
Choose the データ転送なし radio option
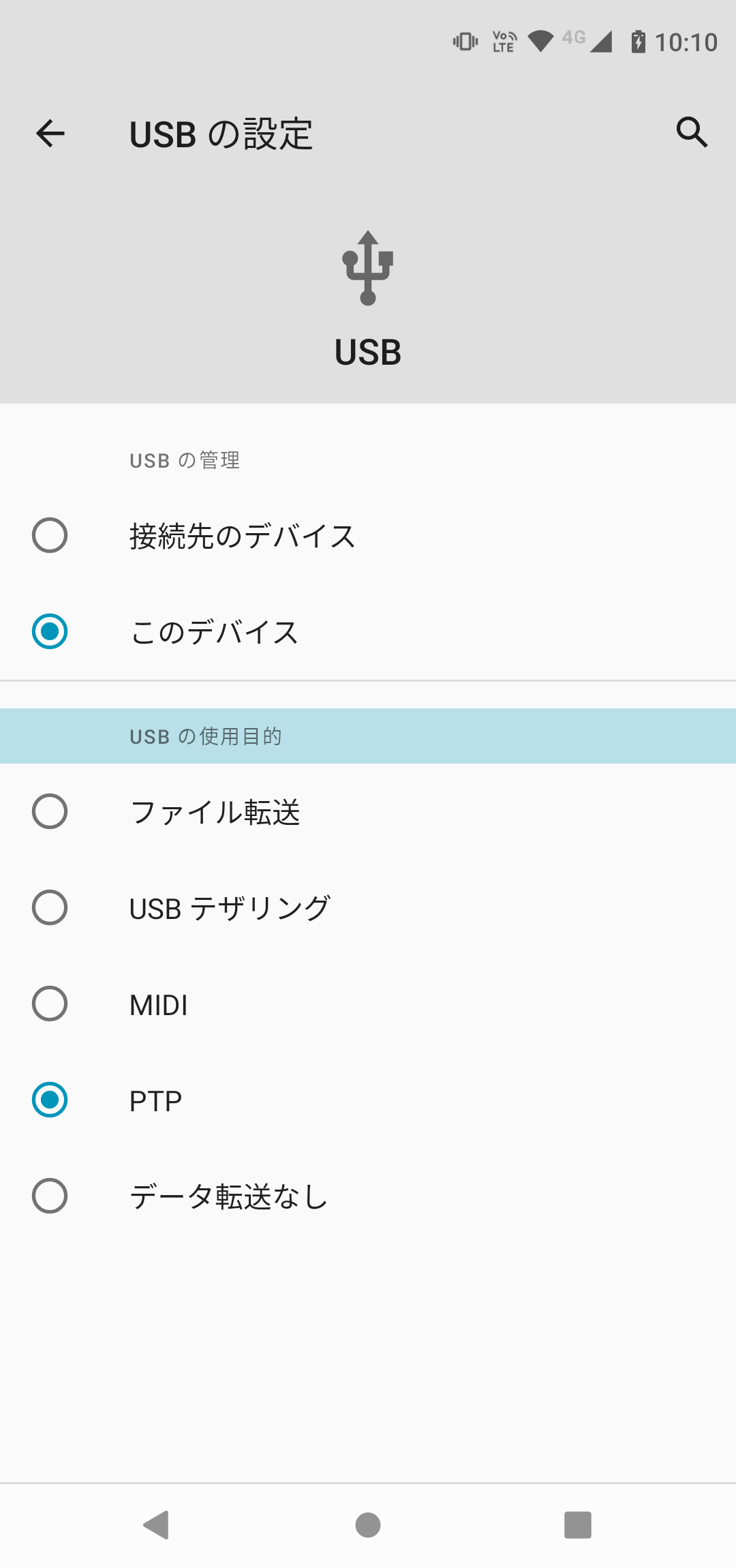50,1196
